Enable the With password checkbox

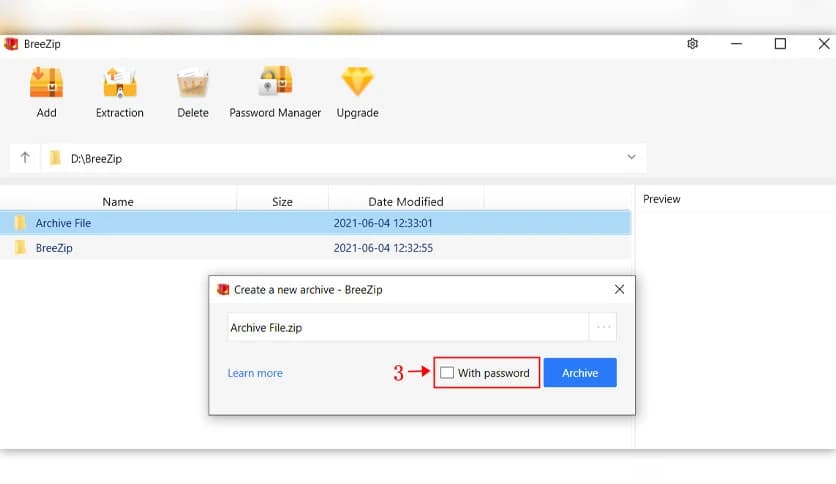point(447,373)
